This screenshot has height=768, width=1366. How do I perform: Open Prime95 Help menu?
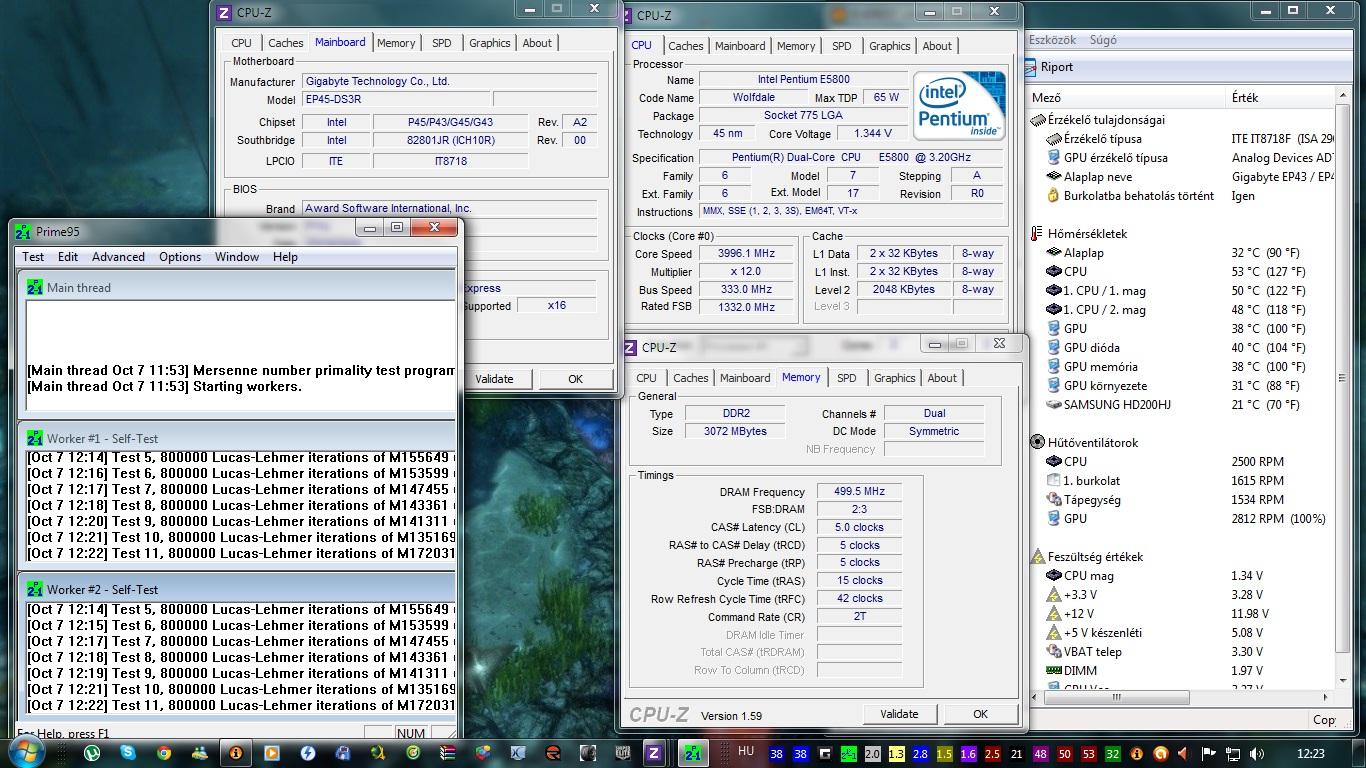285,257
